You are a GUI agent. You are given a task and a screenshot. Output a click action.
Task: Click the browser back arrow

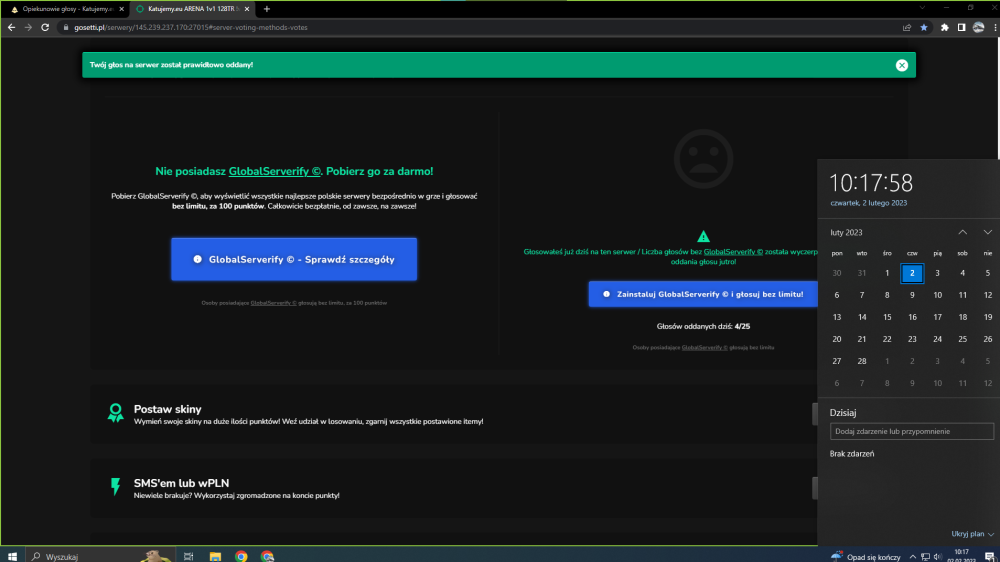[x=11, y=27]
